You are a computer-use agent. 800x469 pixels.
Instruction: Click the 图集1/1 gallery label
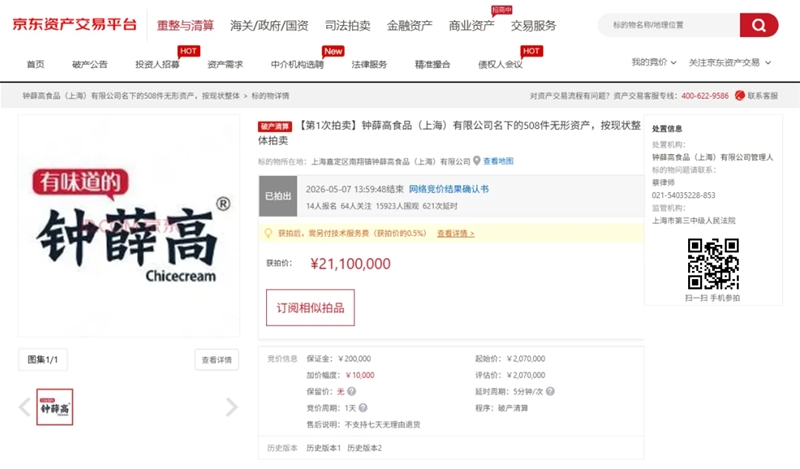(x=43, y=360)
